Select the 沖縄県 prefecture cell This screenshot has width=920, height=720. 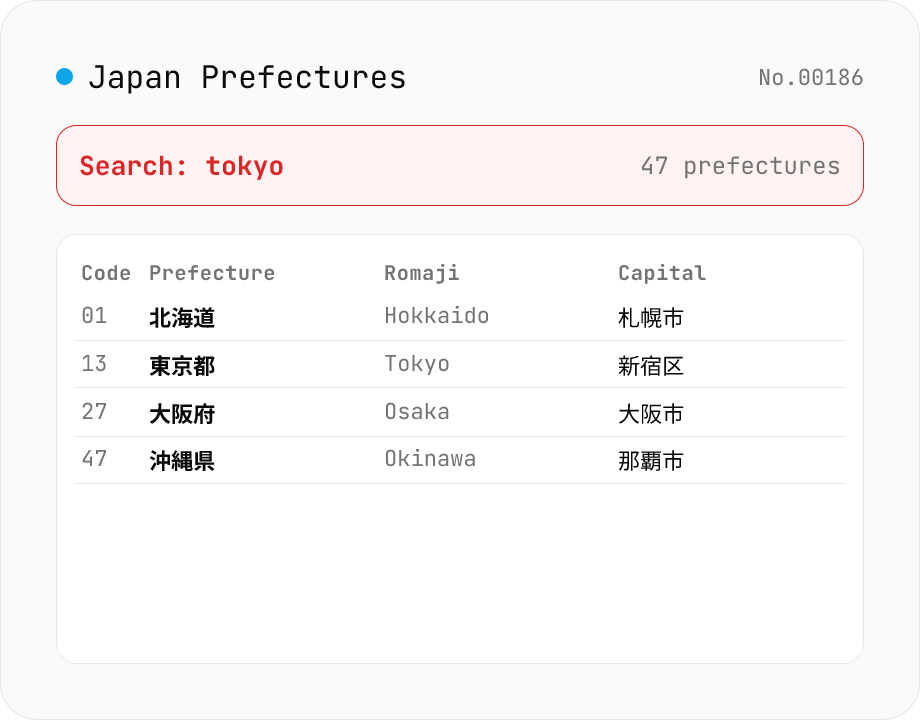coord(182,461)
